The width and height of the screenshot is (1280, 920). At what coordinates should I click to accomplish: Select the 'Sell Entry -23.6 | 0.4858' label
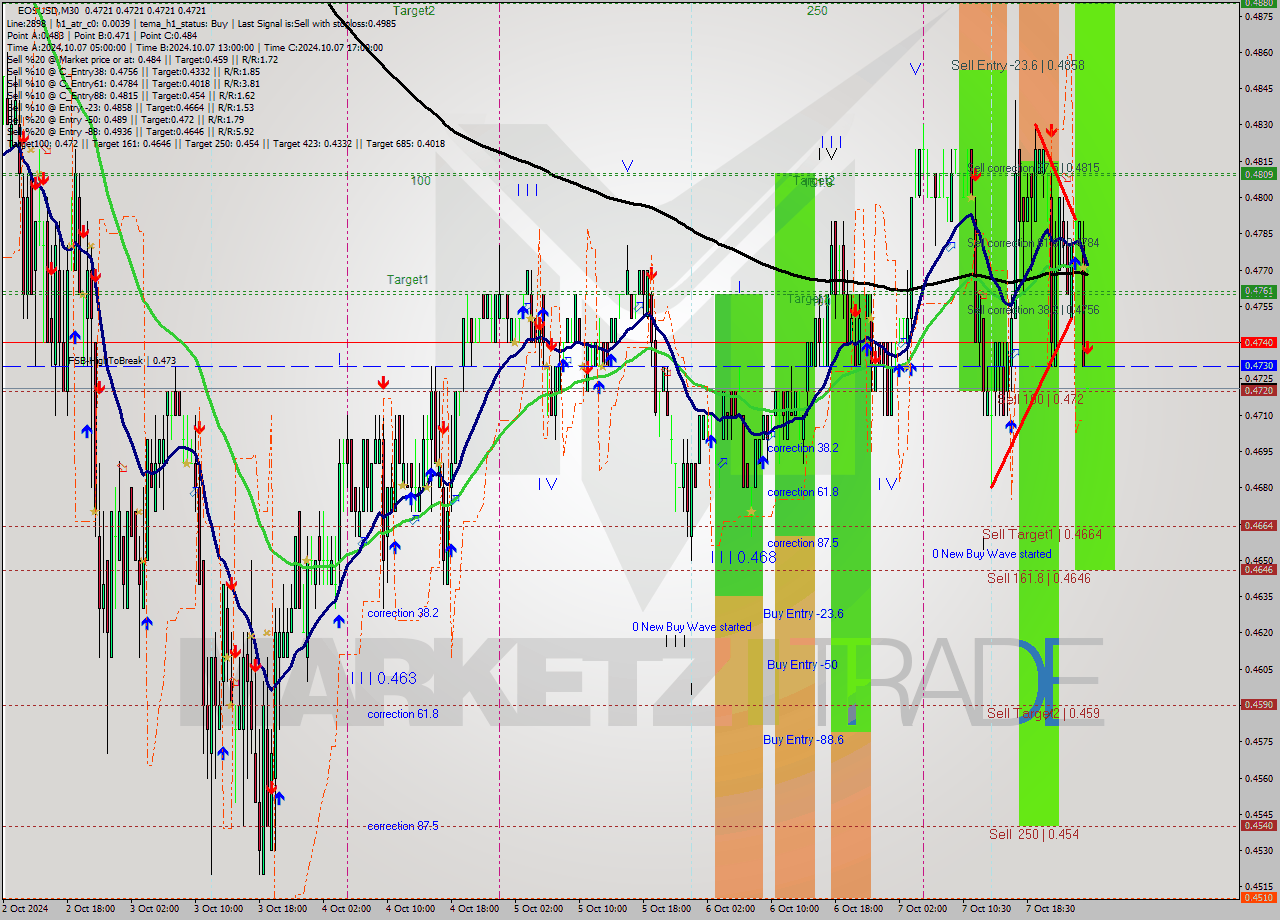pyautogui.click(x=1018, y=65)
